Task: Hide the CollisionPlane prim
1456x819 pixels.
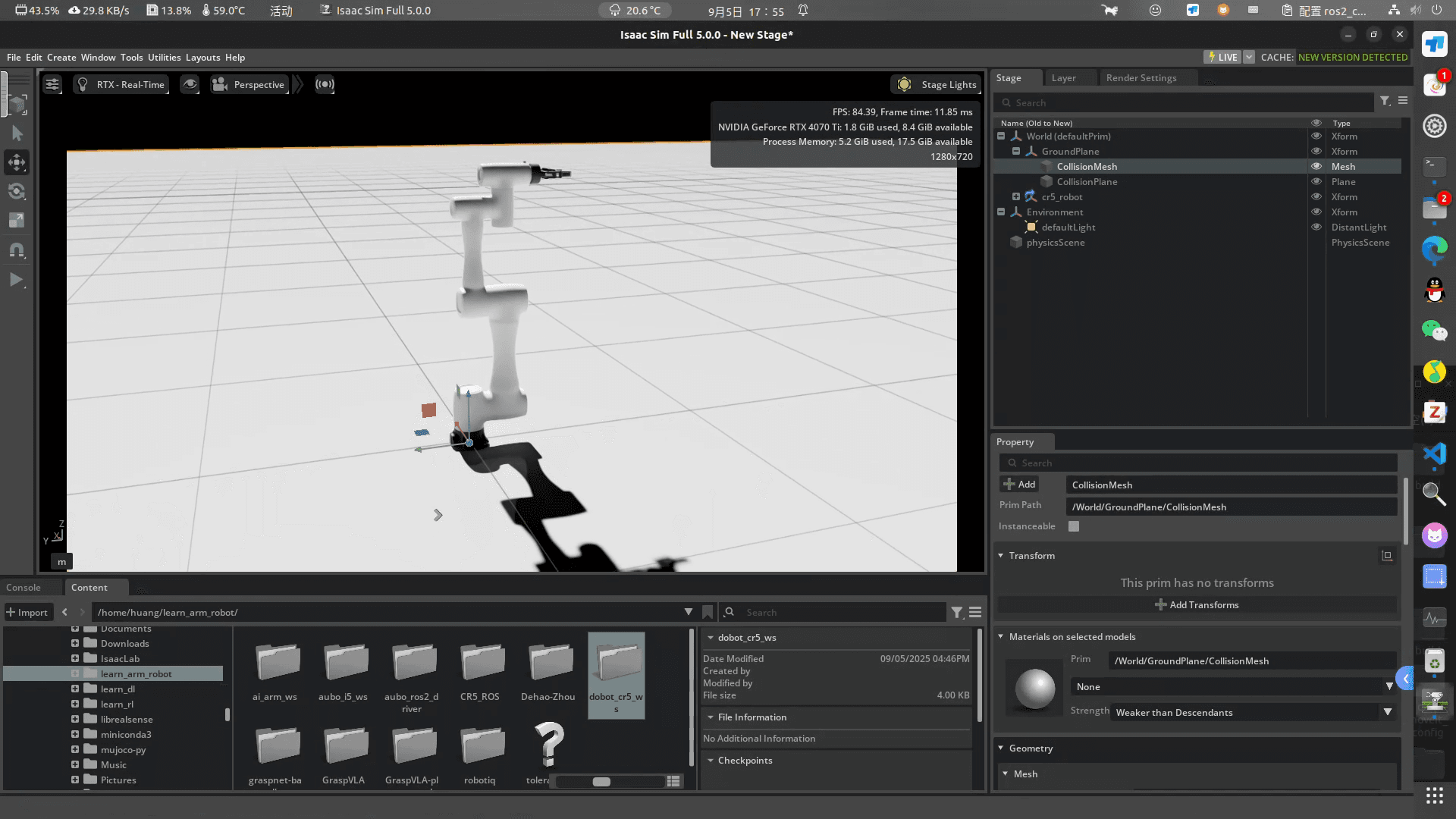Action: click(x=1316, y=181)
